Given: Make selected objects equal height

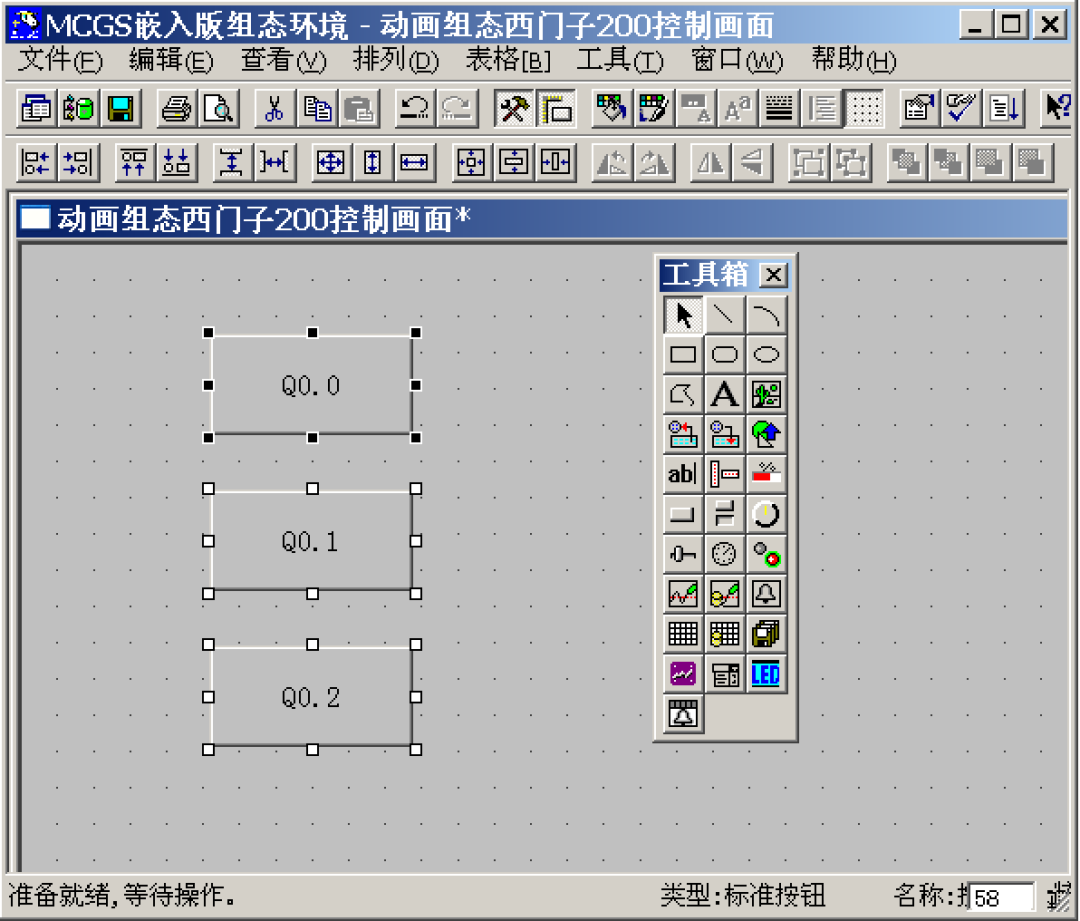Looking at the screenshot, I should (x=373, y=163).
